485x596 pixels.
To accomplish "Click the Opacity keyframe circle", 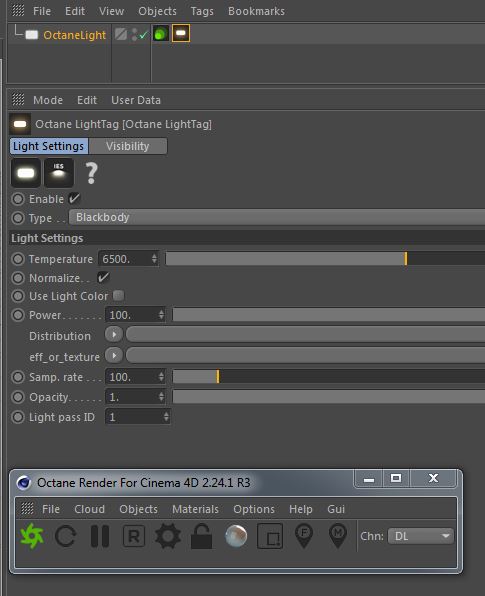I will [x=18, y=397].
